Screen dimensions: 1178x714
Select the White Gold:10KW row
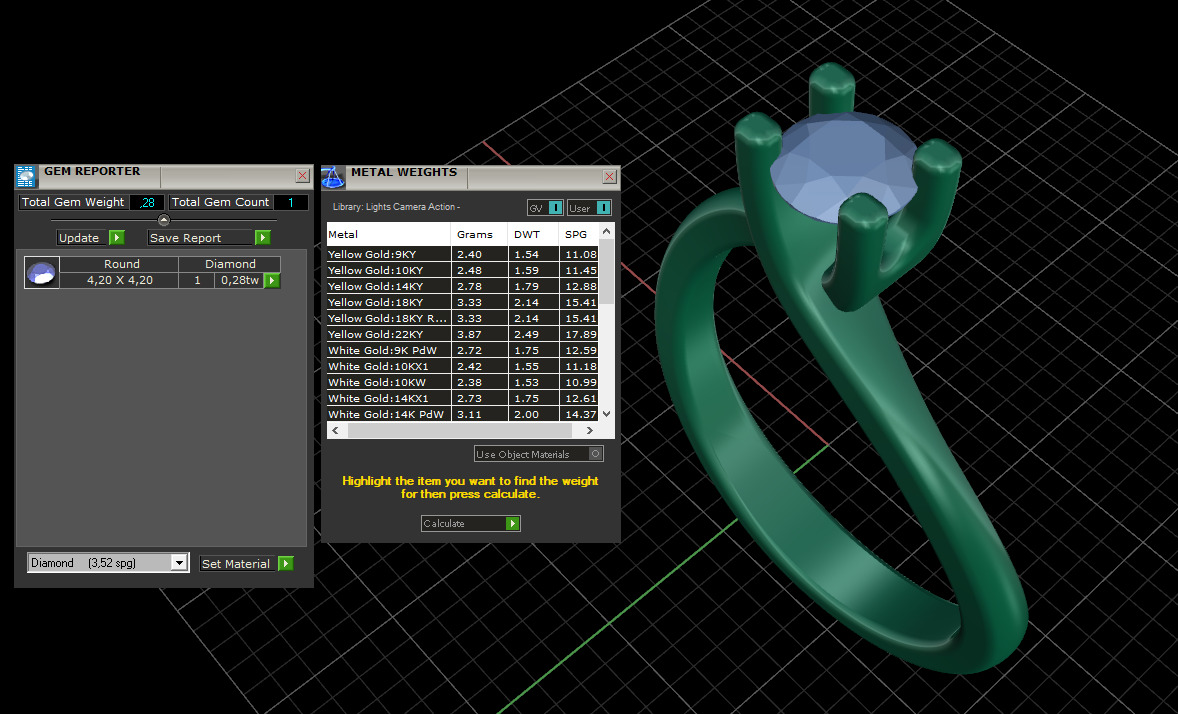[x=462, y=382]
